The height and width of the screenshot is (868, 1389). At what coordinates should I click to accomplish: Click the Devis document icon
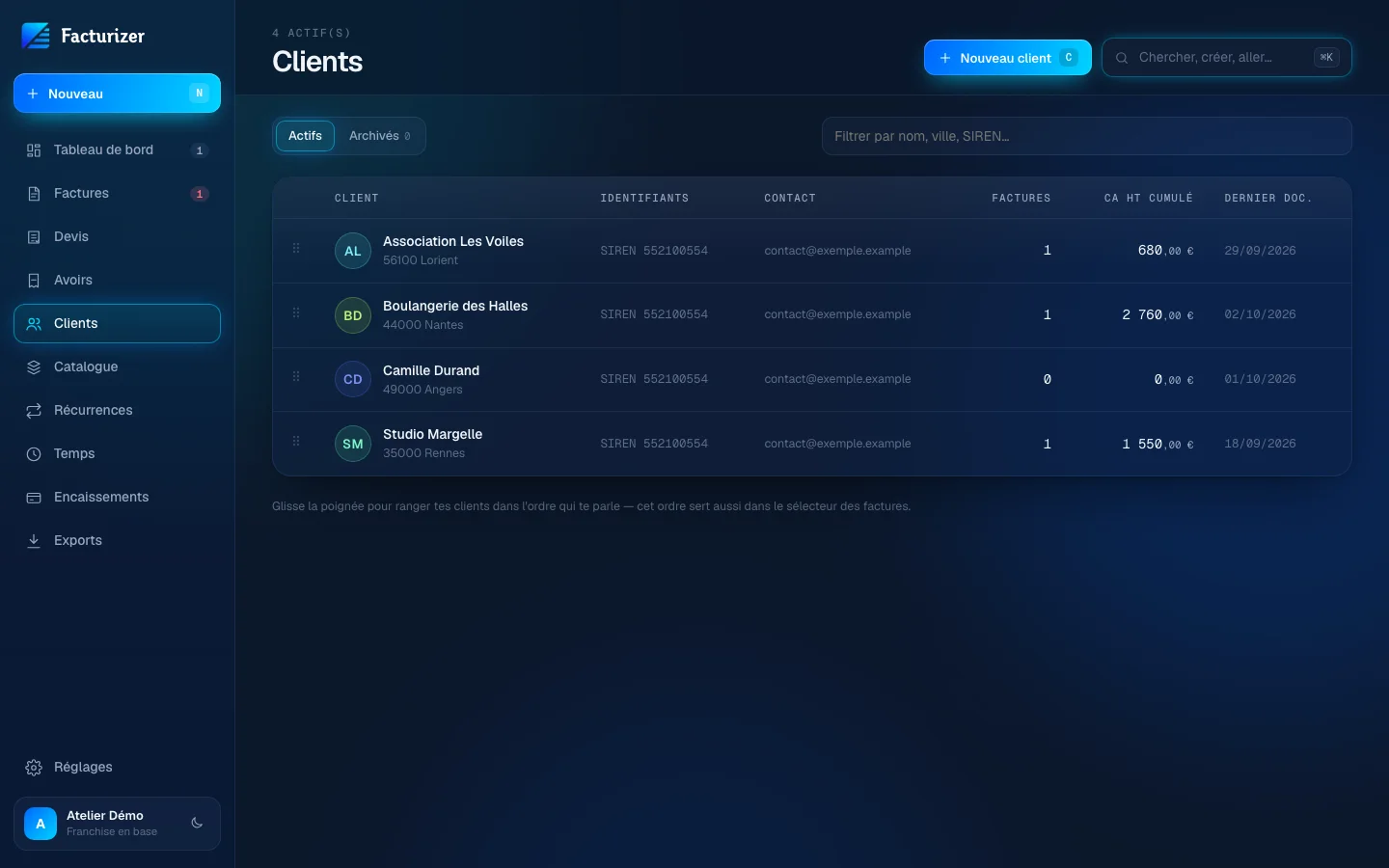(x=34, y=237)
